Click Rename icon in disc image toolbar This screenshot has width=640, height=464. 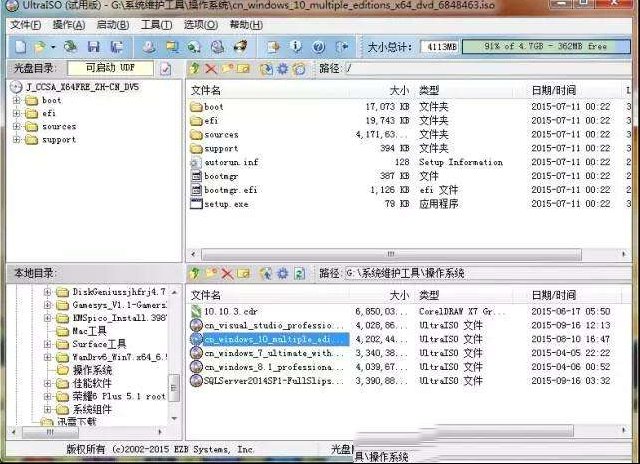[x=244, y=69]
